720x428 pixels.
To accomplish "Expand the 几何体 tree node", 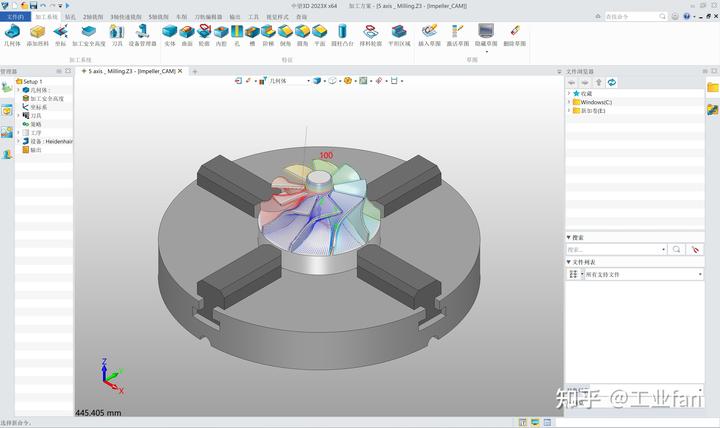I will click(x=18, y=90).
